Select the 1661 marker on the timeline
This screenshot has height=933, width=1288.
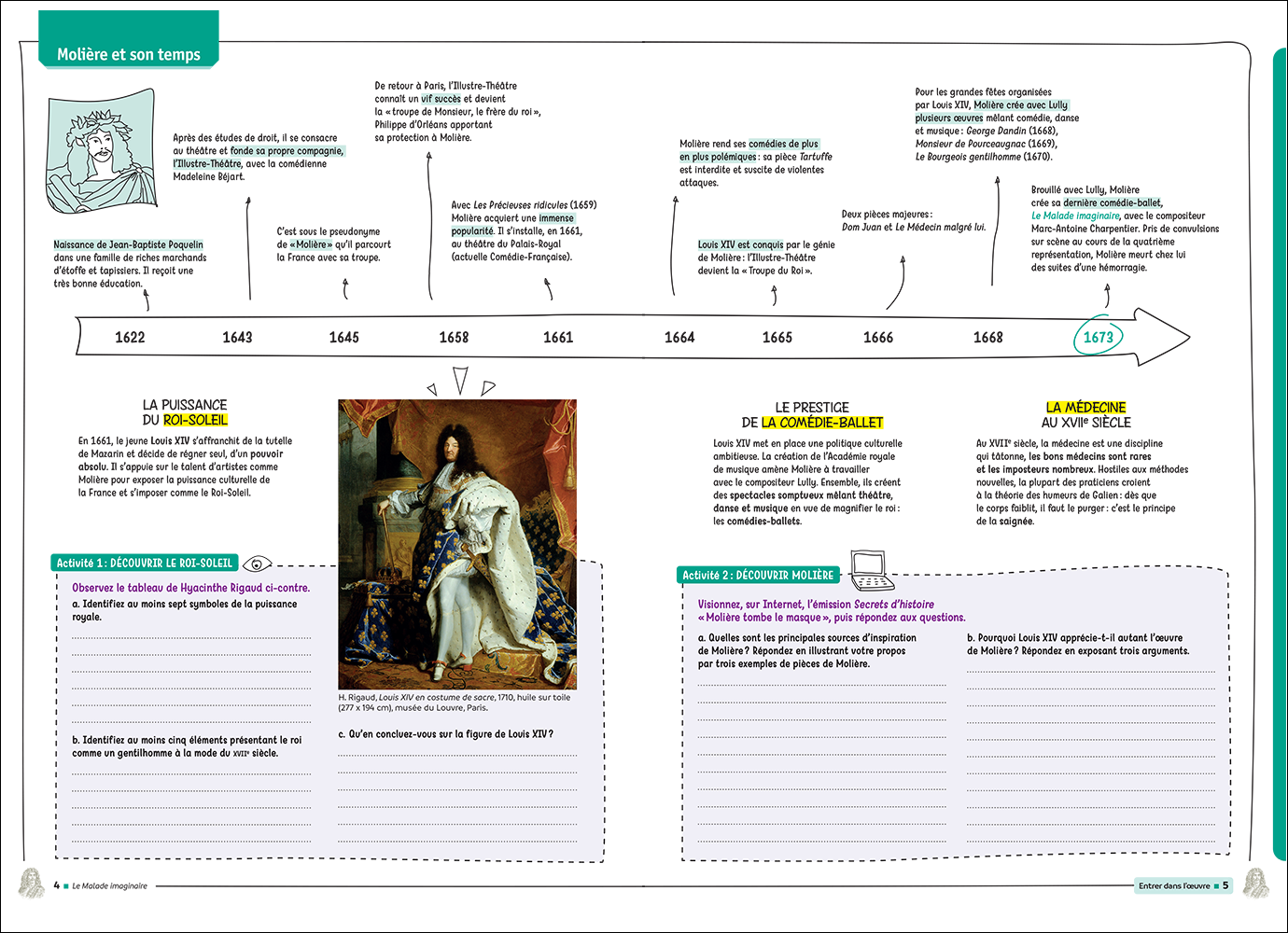(x=558, y=337)
